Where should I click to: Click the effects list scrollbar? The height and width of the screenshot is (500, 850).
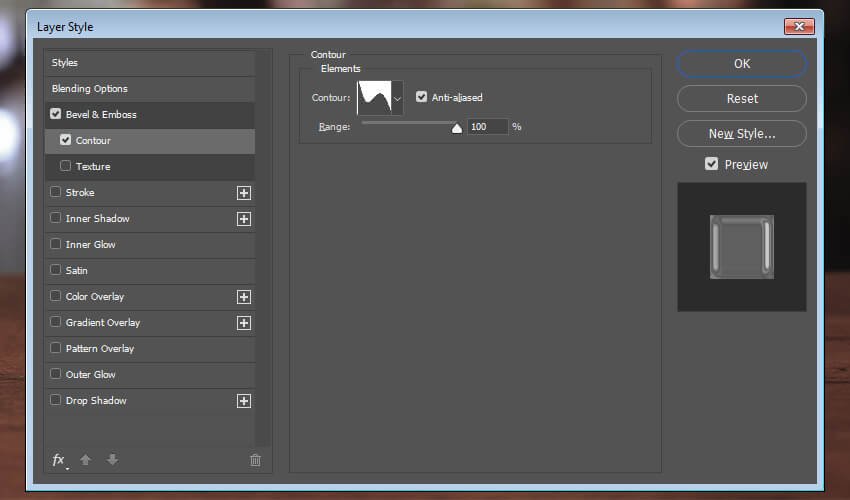click(263, 248)
